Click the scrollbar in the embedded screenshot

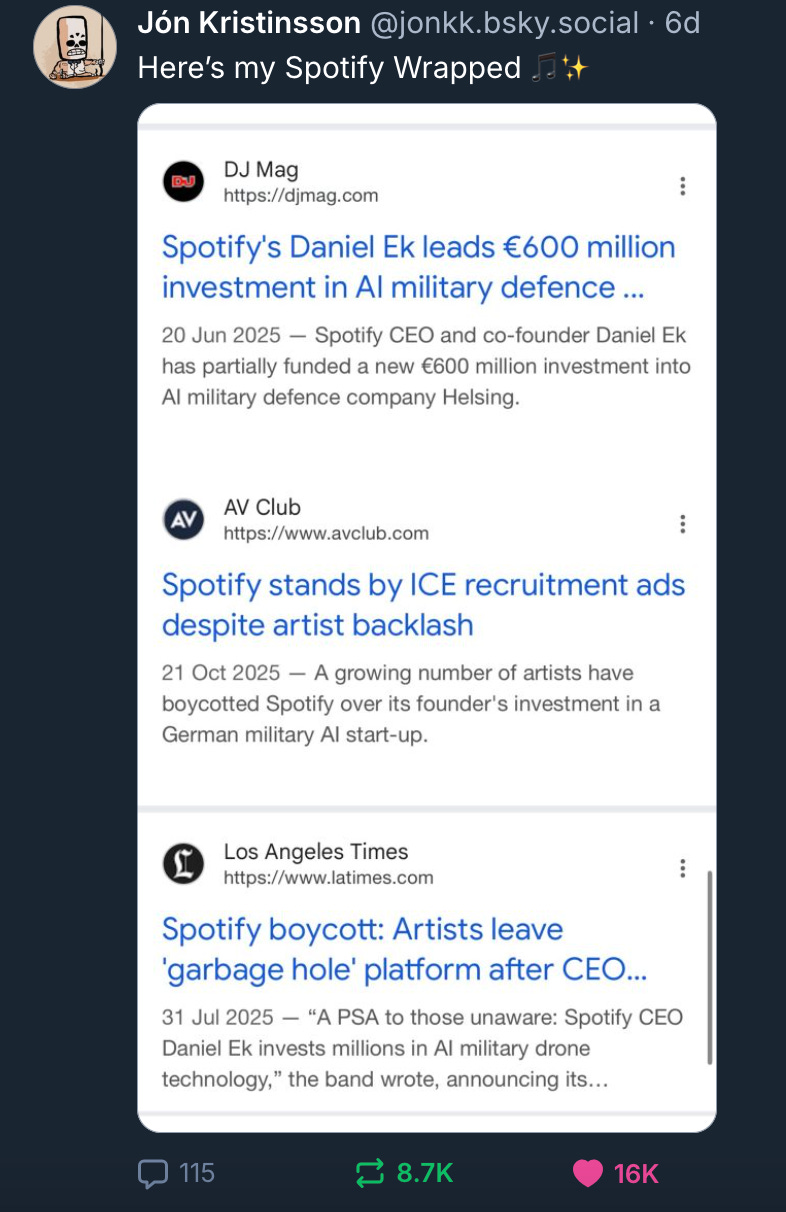click(710, 966)
